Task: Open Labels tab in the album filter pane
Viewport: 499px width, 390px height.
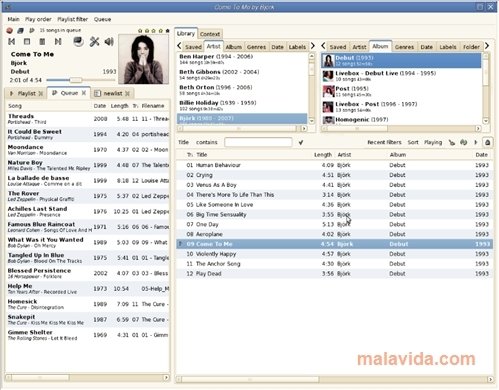Action: [448, 47]
